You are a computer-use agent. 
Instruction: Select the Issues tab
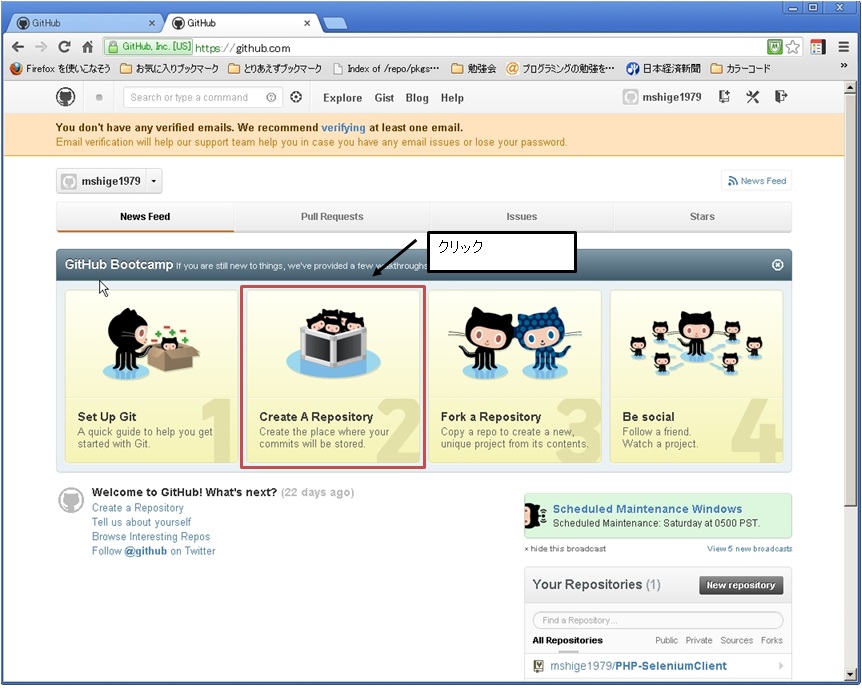coord(522,217)
